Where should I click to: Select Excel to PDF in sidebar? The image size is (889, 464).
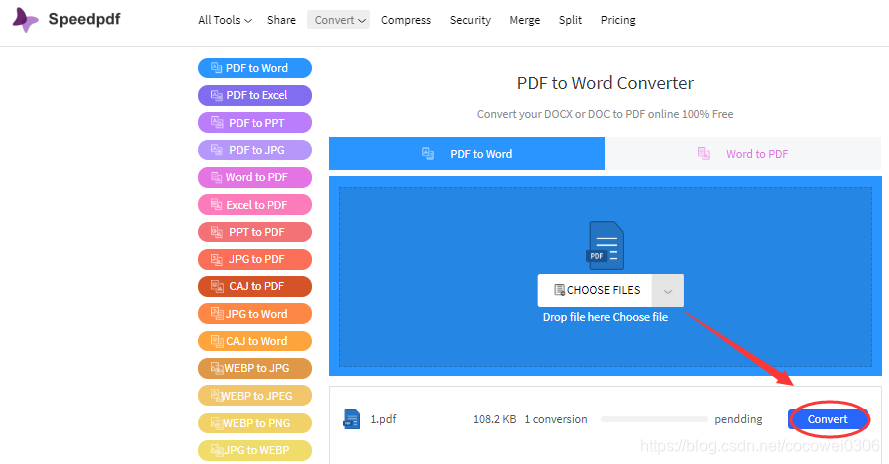tap(255, 205)
